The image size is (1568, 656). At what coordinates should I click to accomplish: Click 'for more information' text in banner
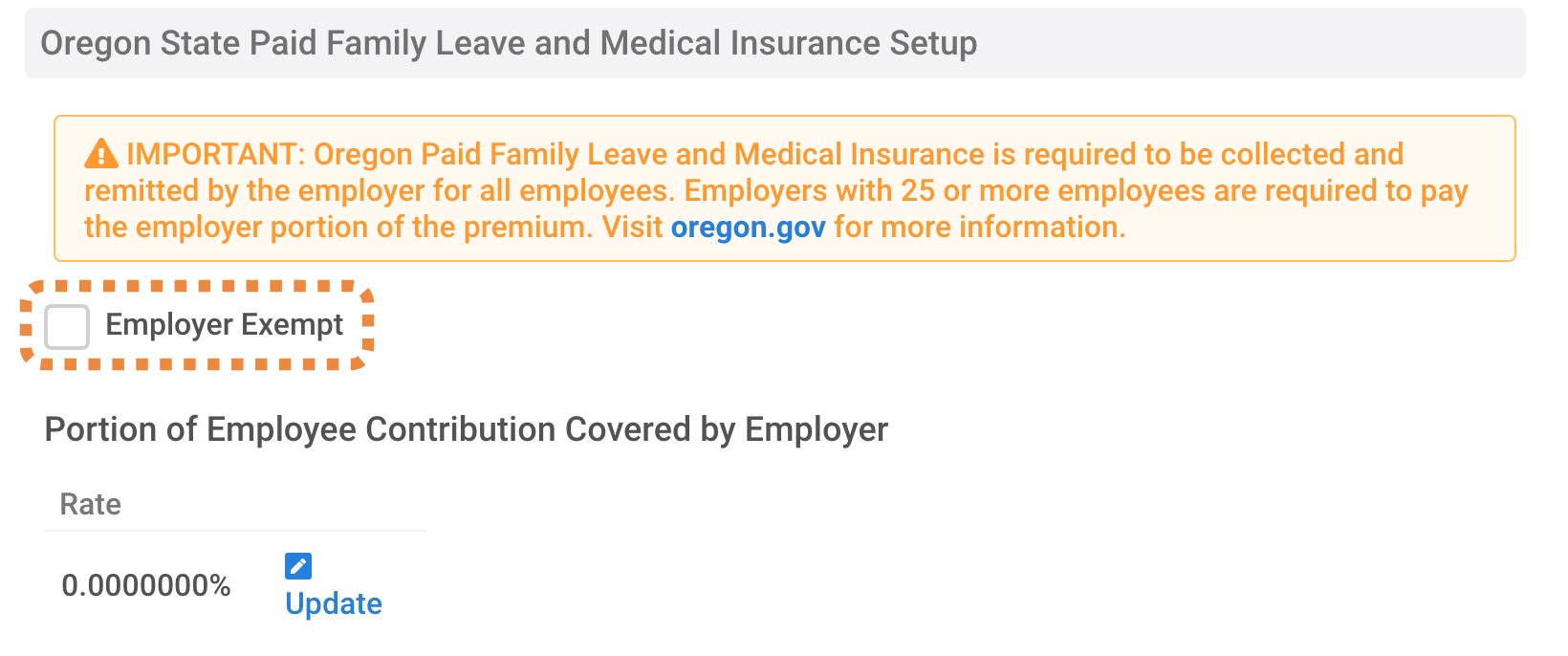980,228
